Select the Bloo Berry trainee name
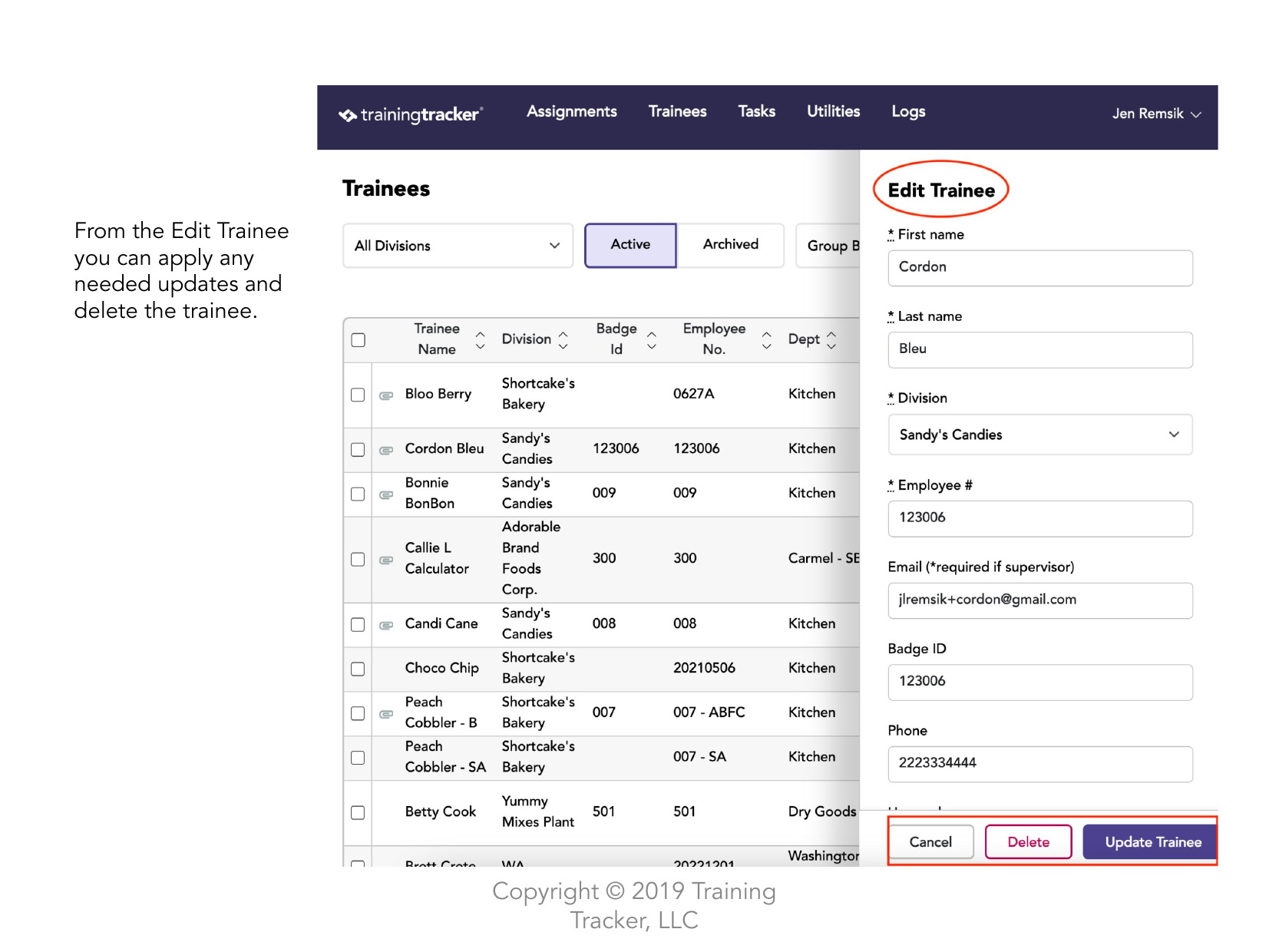This screenshot has width=1269, height=952. coord(438,394)
